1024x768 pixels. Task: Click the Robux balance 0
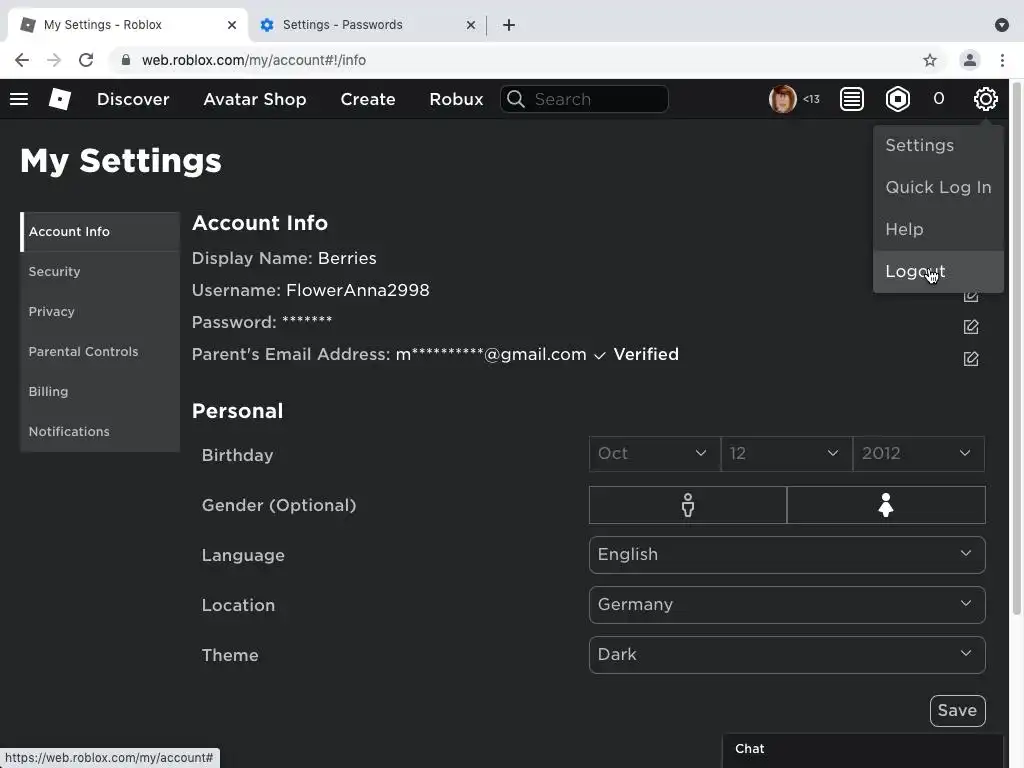938,99
